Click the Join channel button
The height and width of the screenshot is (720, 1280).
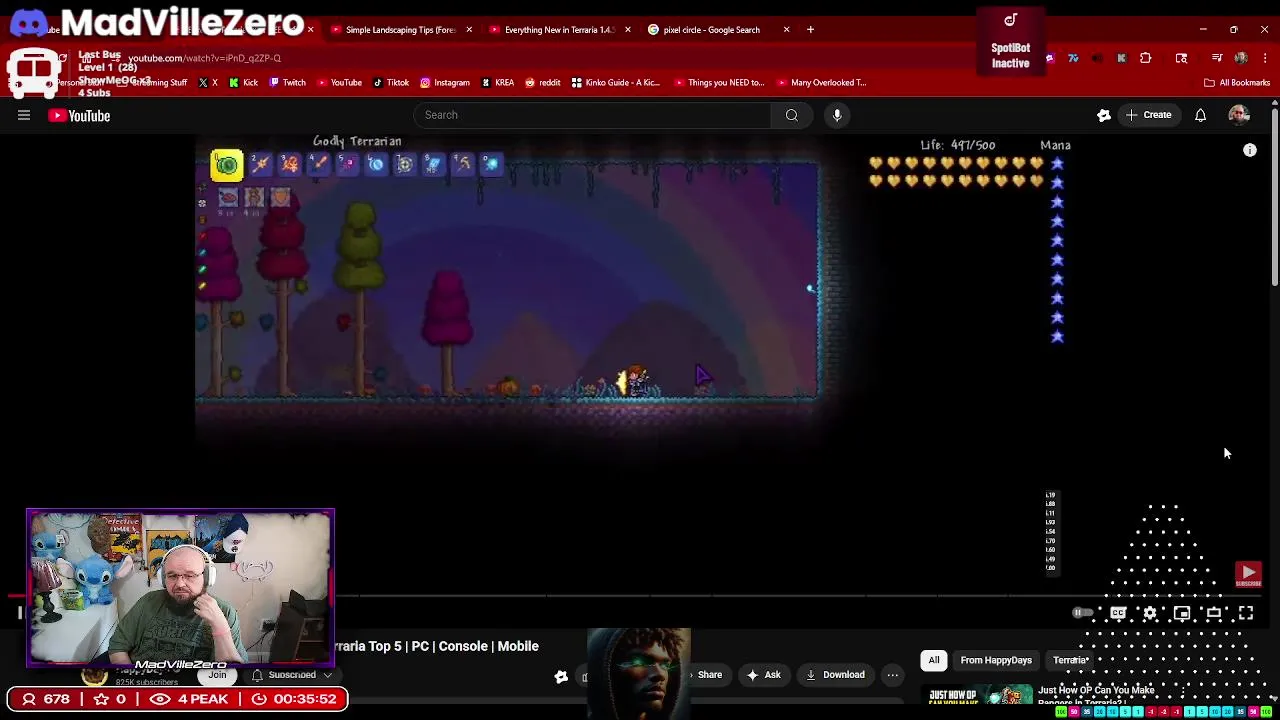[217, 676]
